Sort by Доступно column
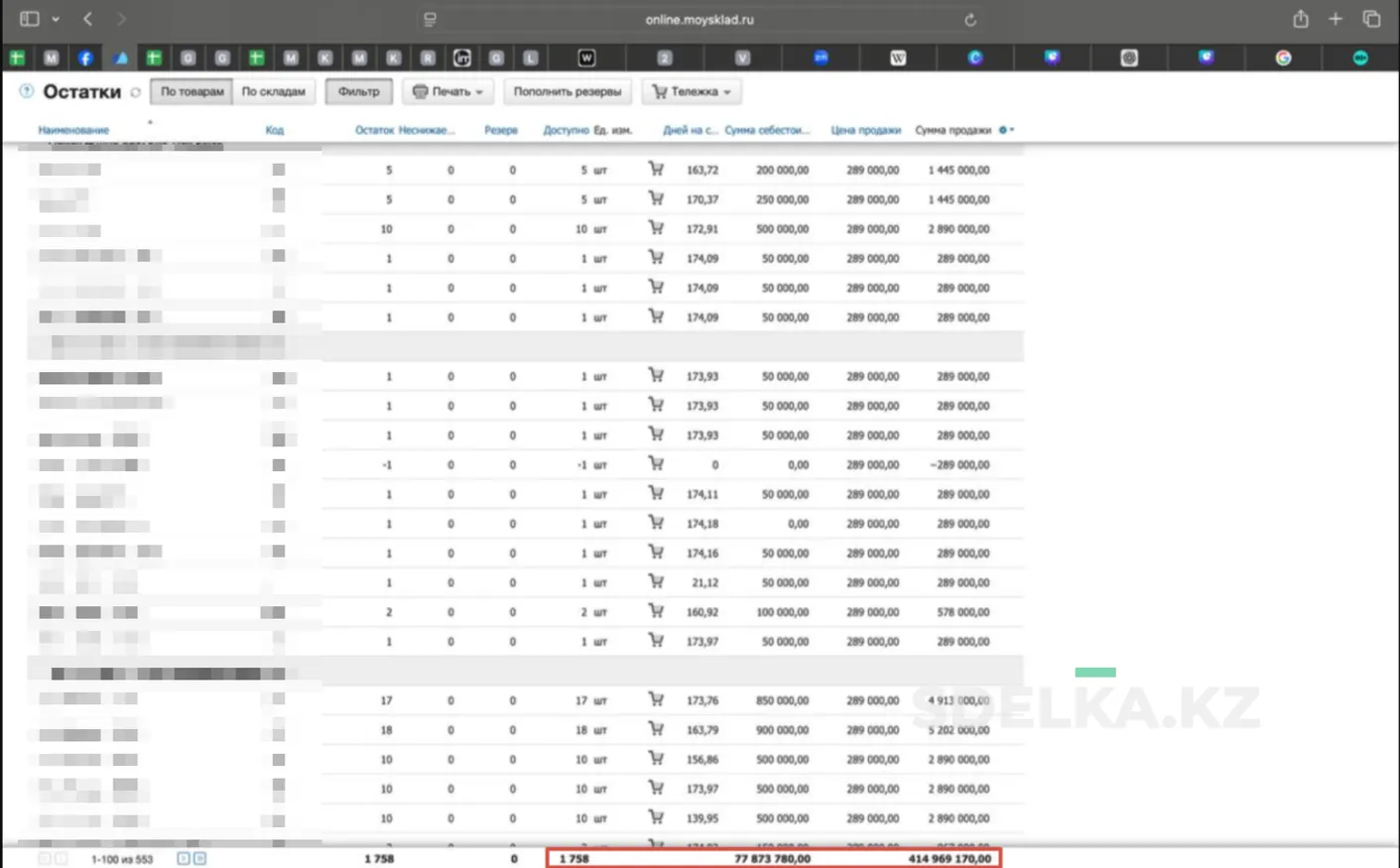Image resolution: width=1400 pixels, height=868 pixels. 566,130
